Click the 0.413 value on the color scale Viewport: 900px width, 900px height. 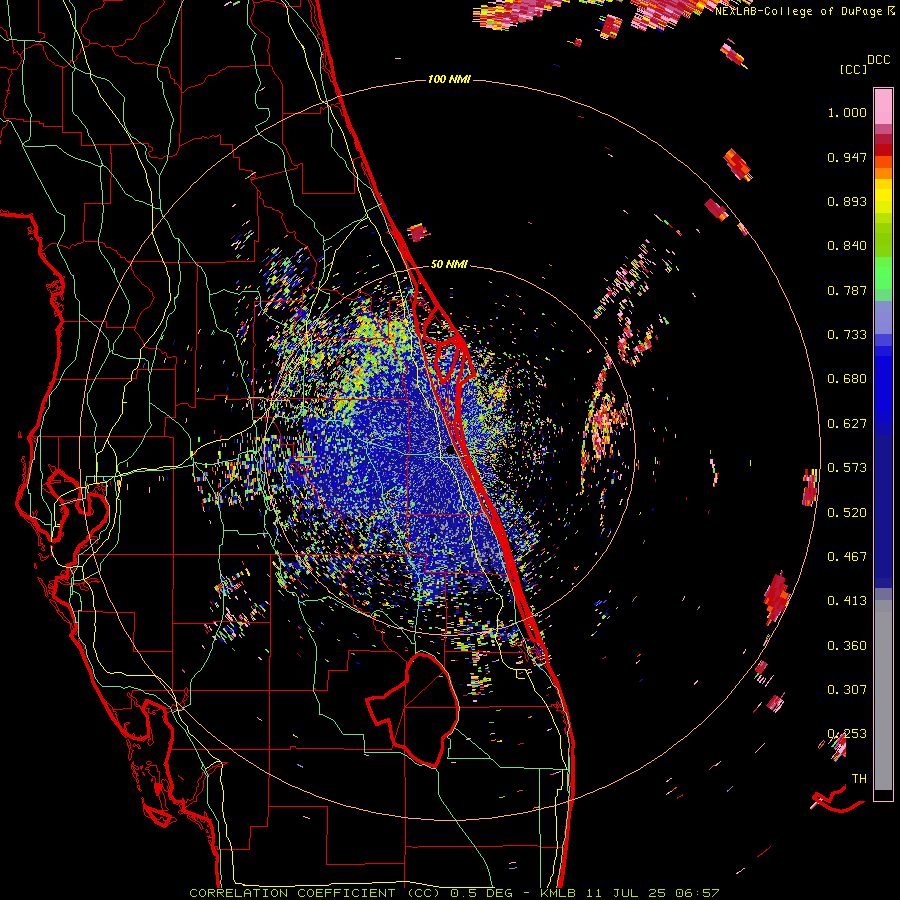pos(847,601)
